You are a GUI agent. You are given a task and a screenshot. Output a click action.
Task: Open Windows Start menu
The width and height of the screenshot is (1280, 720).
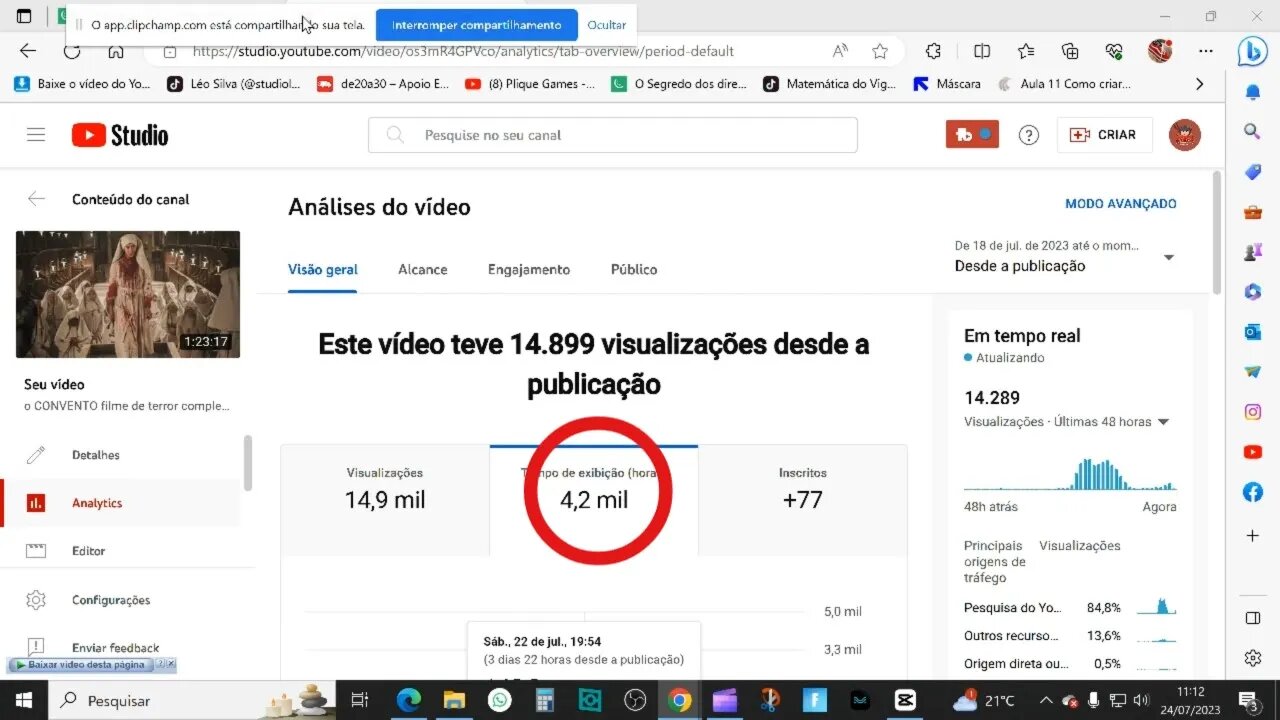(24, 700)
